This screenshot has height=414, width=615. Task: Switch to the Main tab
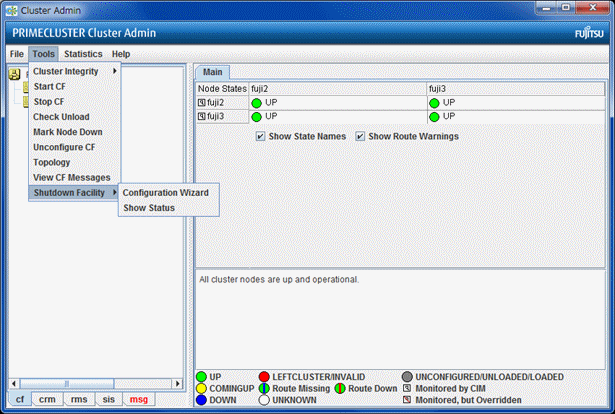coord(213,72)
